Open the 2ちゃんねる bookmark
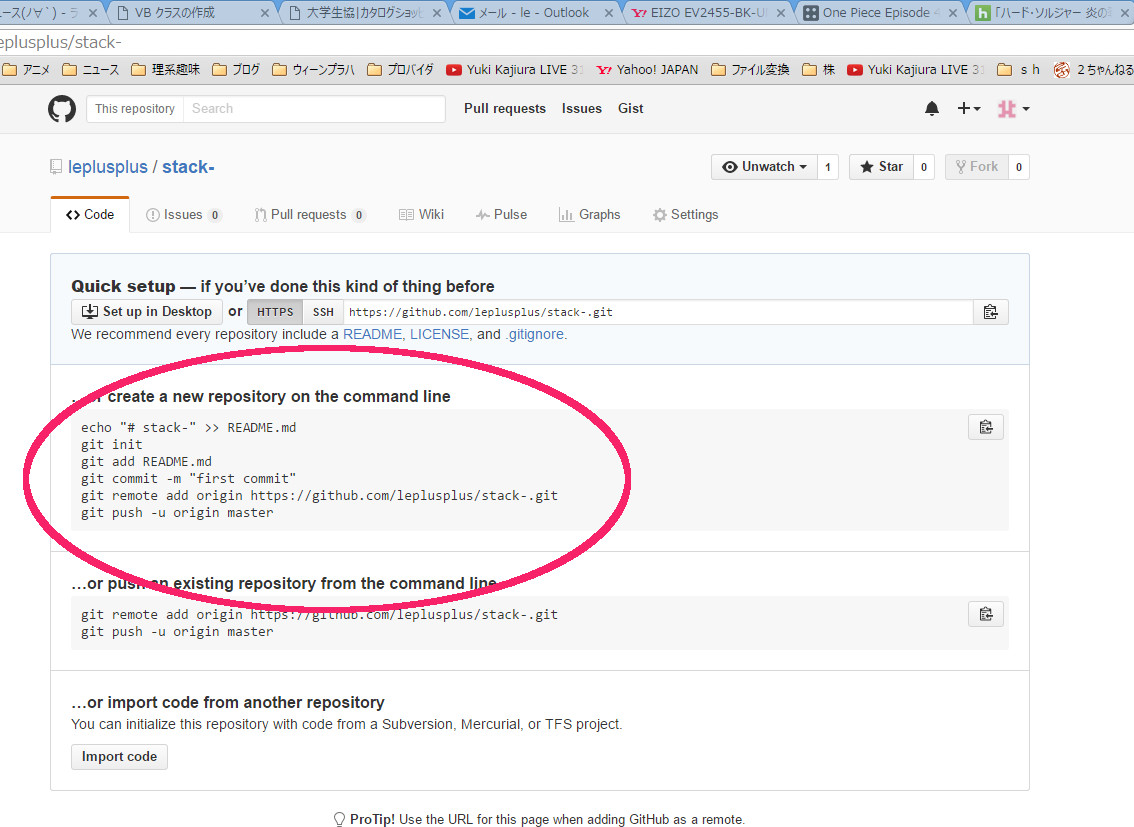1134x827 pixels. coord(1094,69)
